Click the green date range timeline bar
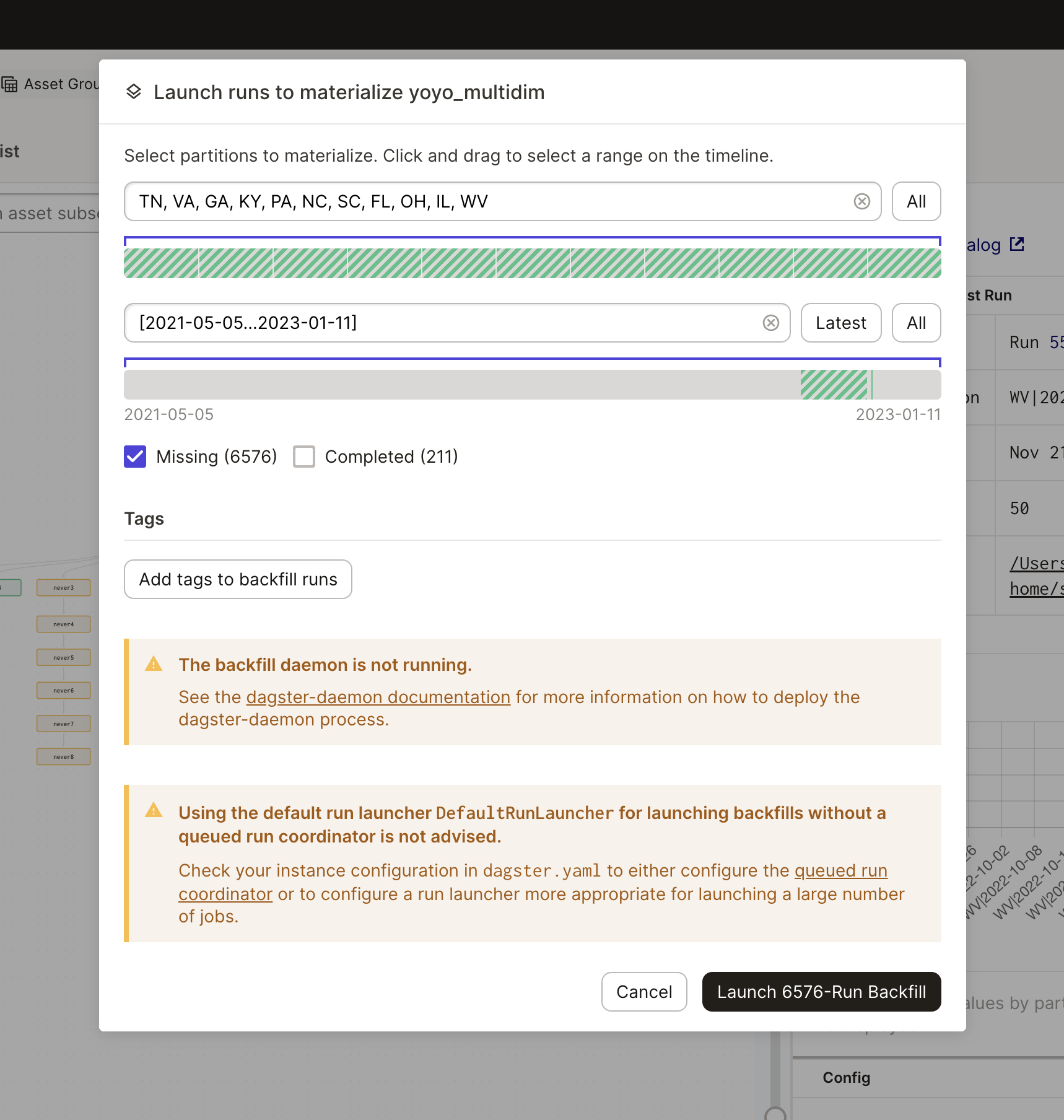 (833, 384)
